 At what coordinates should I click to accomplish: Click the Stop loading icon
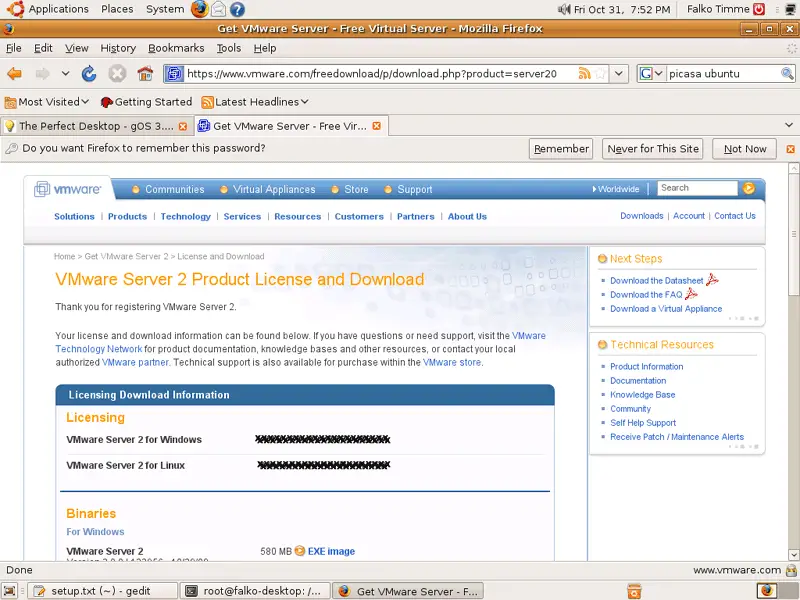point(117,74)
